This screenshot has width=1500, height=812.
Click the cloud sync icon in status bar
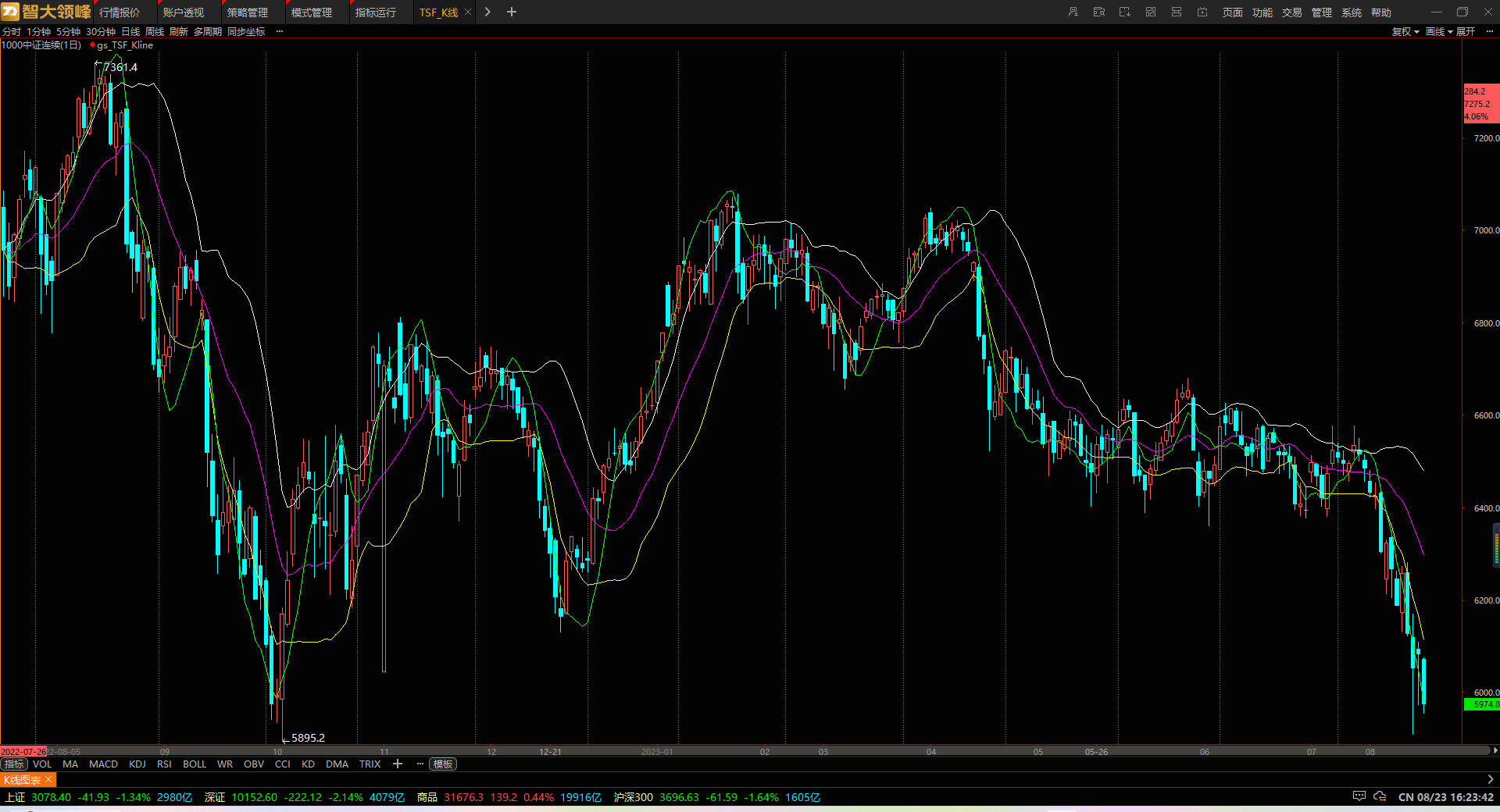point(1380,796)
